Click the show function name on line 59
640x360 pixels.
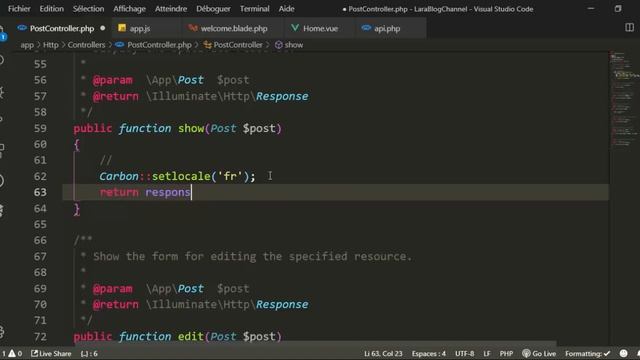click(x=191, y=128)
